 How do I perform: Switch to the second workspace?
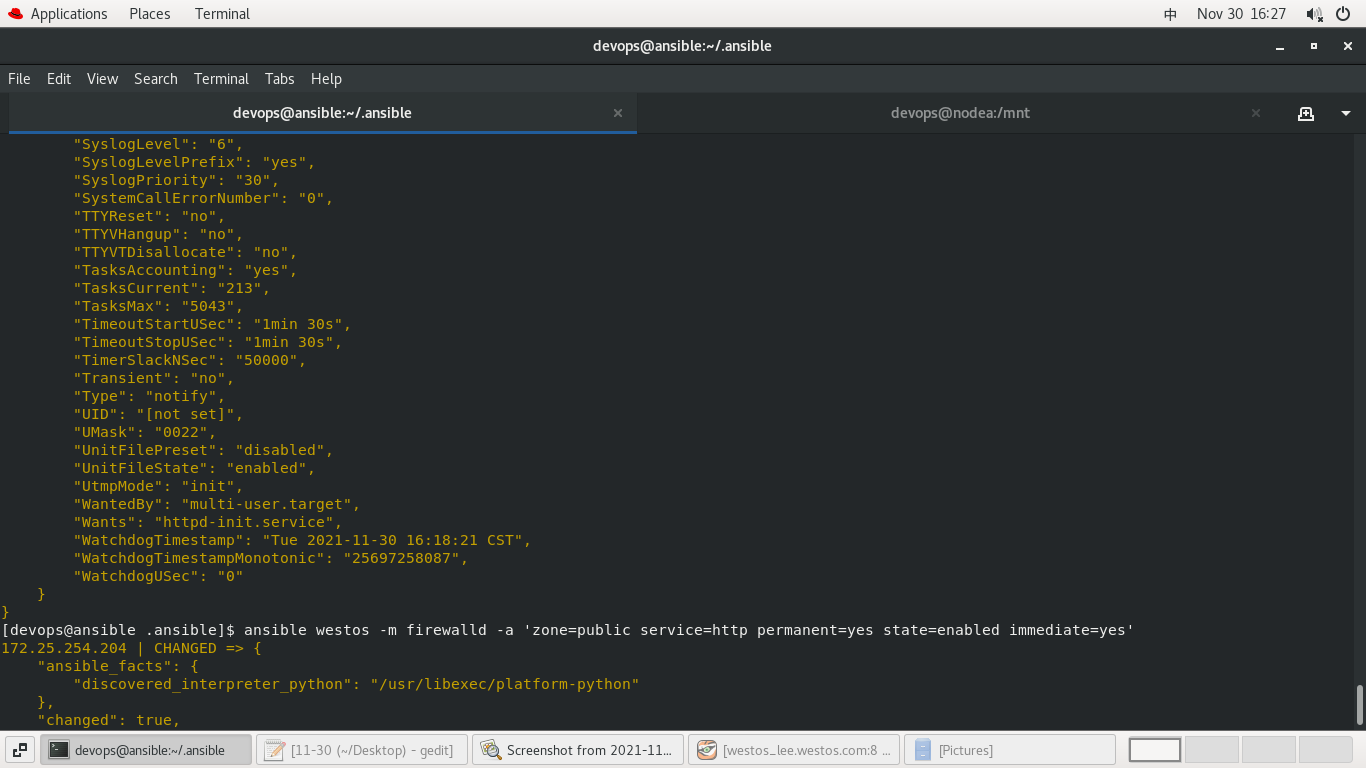pos(1212,750)
